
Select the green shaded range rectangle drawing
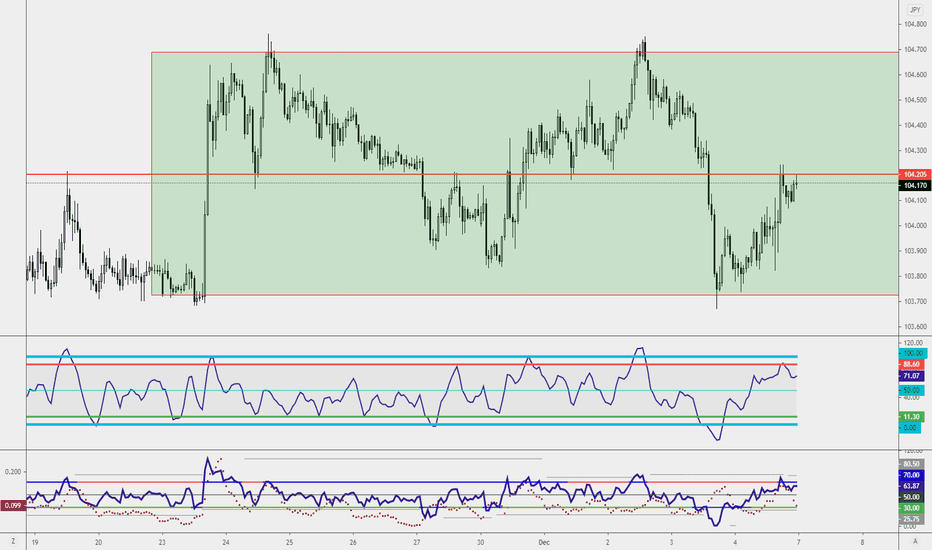pos(525,174)
